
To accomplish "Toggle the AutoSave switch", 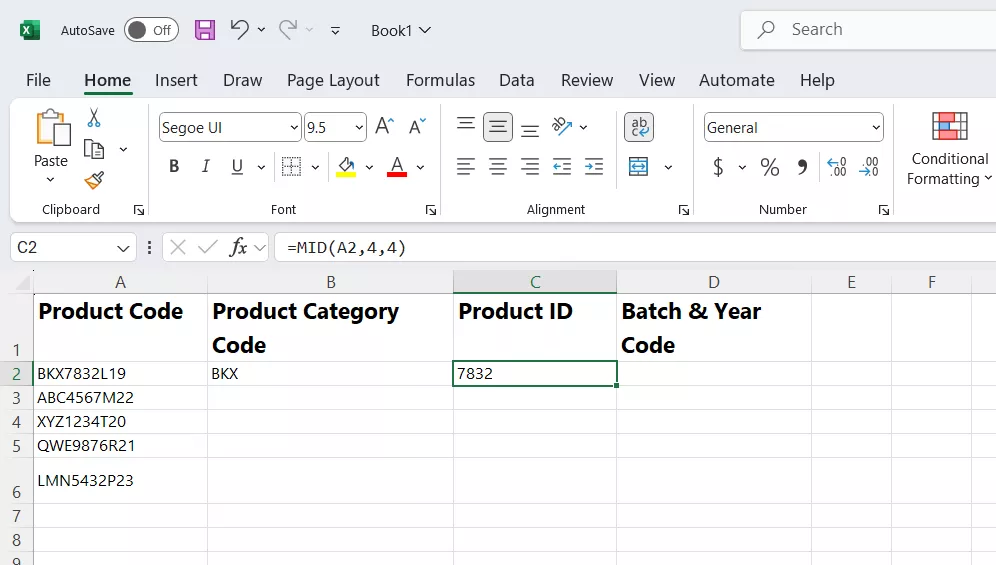I will tap(151, 30).
